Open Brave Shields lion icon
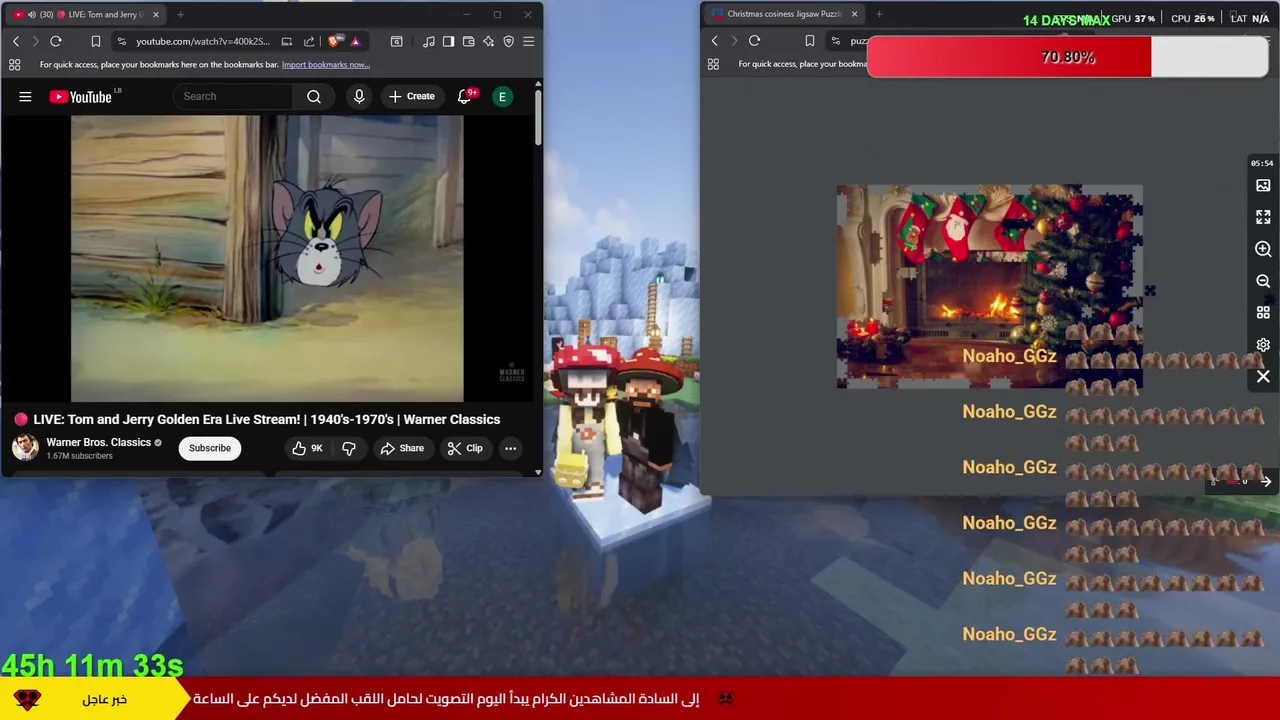The width and height of the screenshot is (1280, 720). (333, 41)
